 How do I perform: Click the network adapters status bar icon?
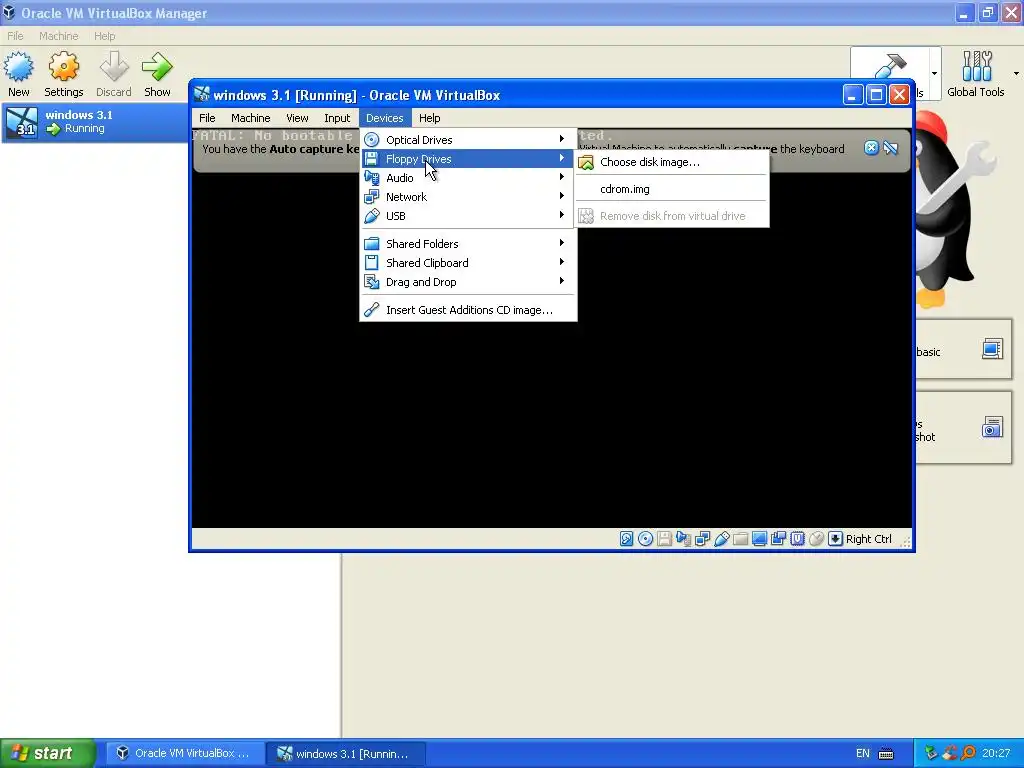coord(702,539)
